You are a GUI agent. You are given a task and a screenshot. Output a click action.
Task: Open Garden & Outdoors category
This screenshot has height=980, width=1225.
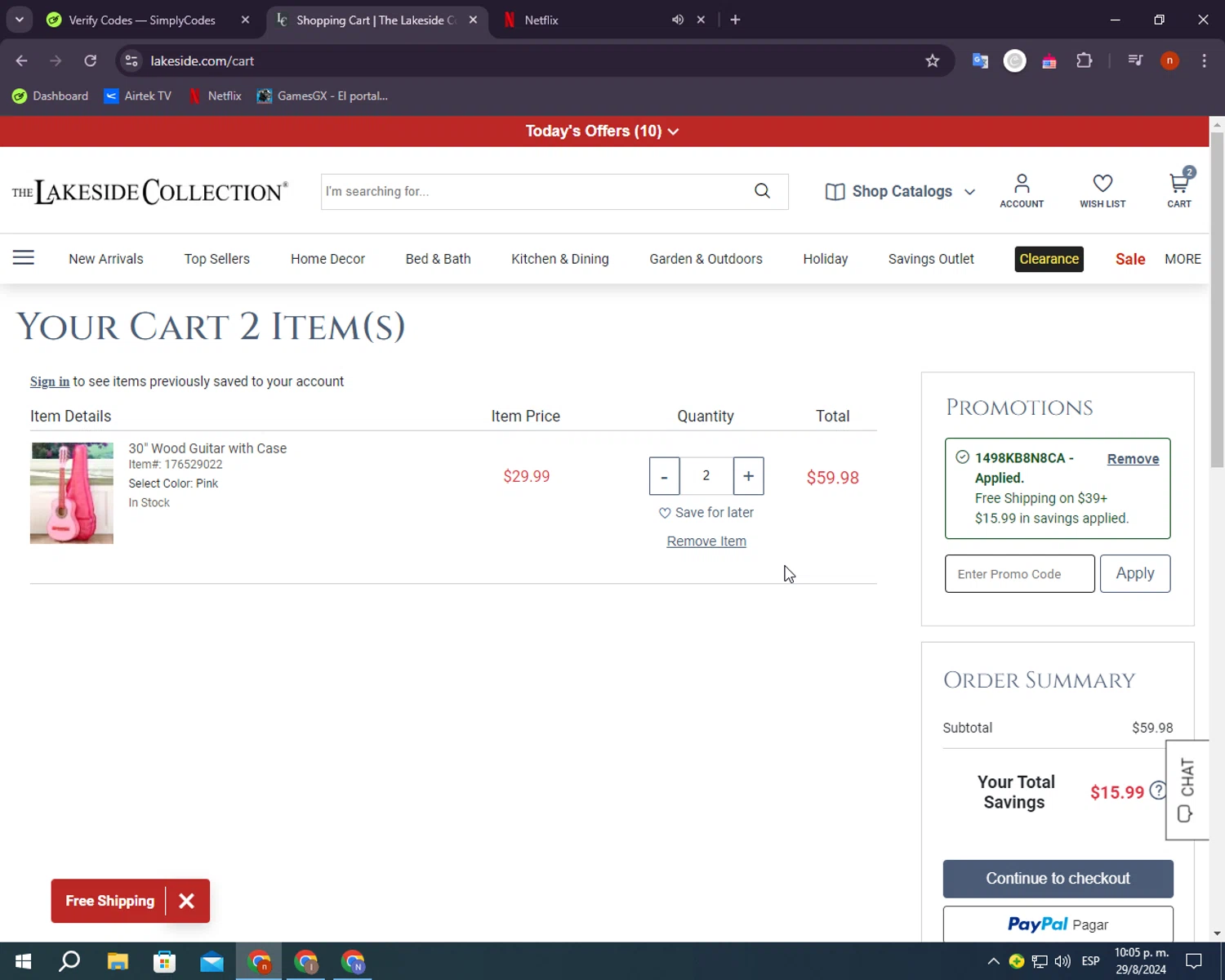(x=706, y=259)
